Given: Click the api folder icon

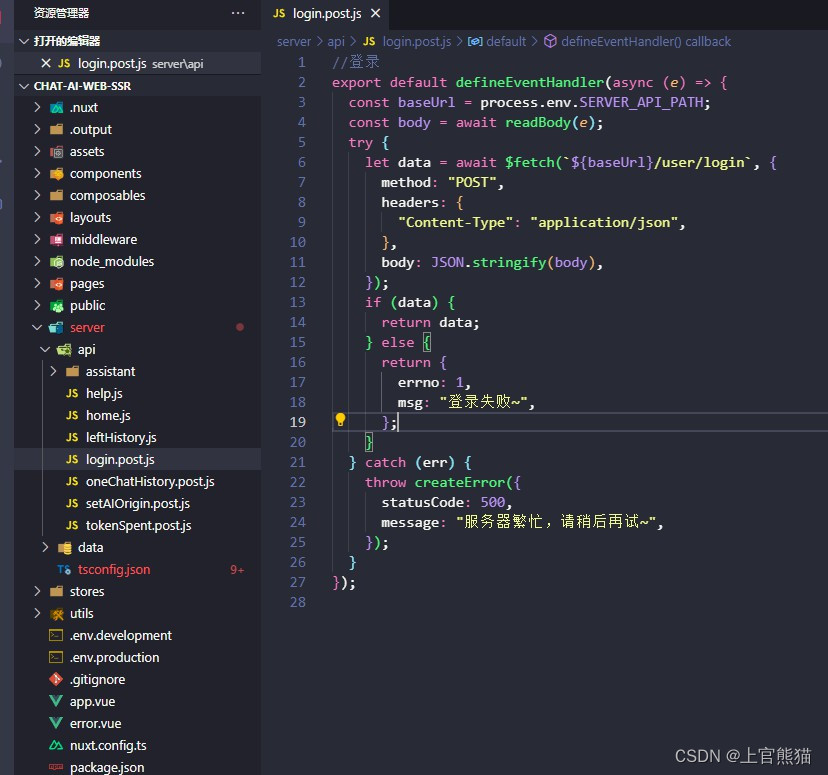Looking at the screenshot, I should [64, 349].
